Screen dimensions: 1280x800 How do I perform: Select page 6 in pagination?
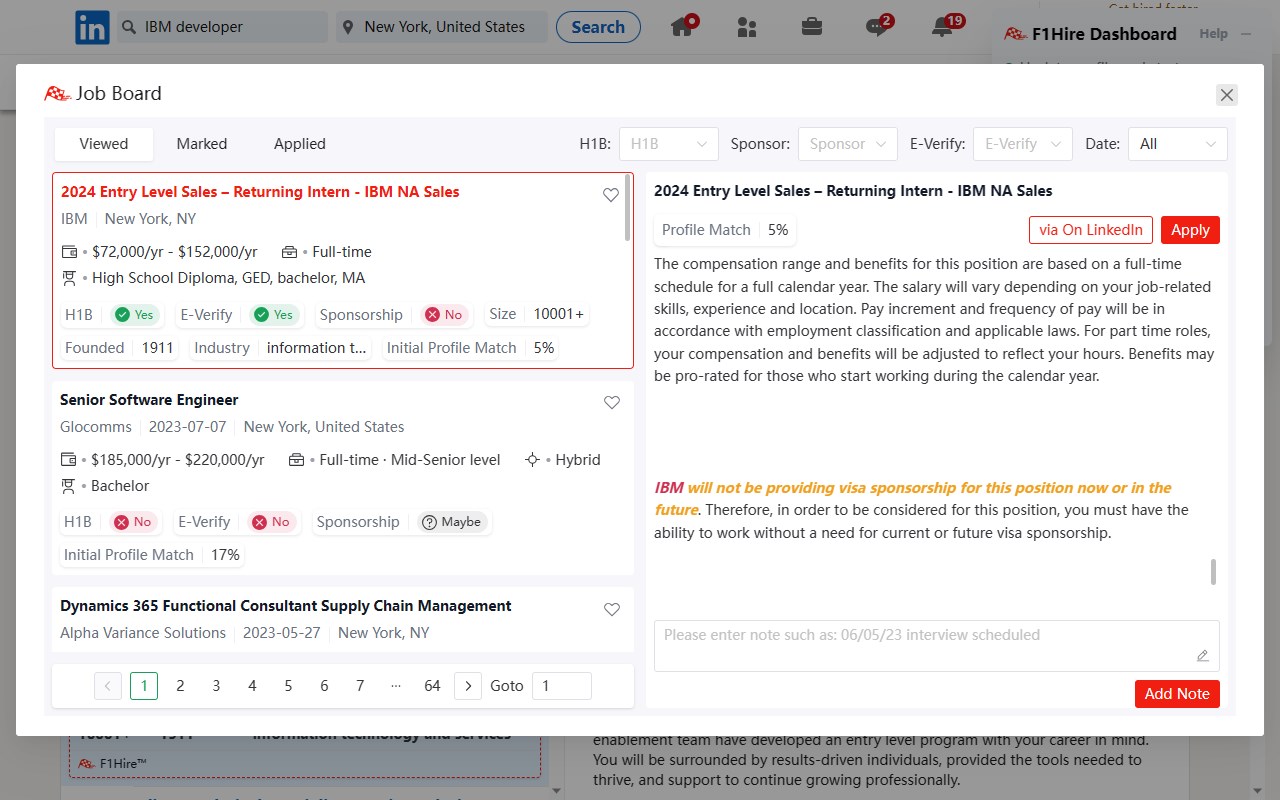coord(324,686)
